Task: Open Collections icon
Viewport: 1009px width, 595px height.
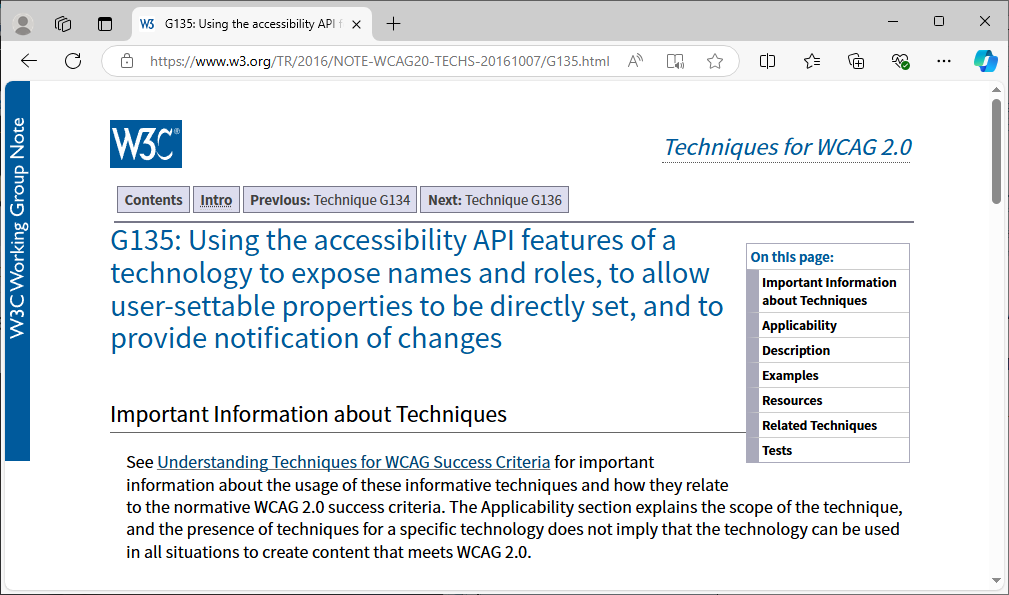Action: click(856, 61)
